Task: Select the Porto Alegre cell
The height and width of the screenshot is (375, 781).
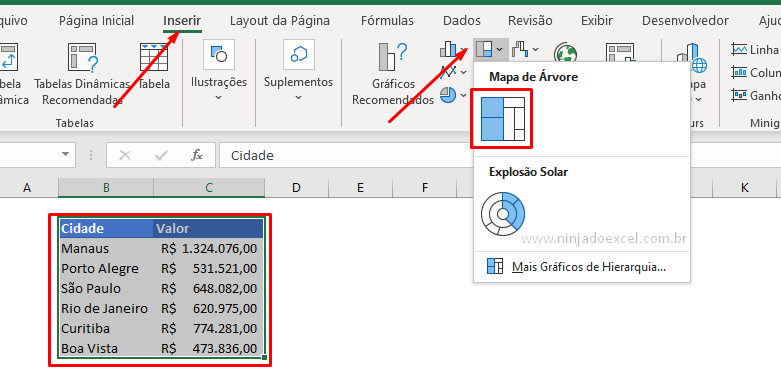Action: [106, 268]
